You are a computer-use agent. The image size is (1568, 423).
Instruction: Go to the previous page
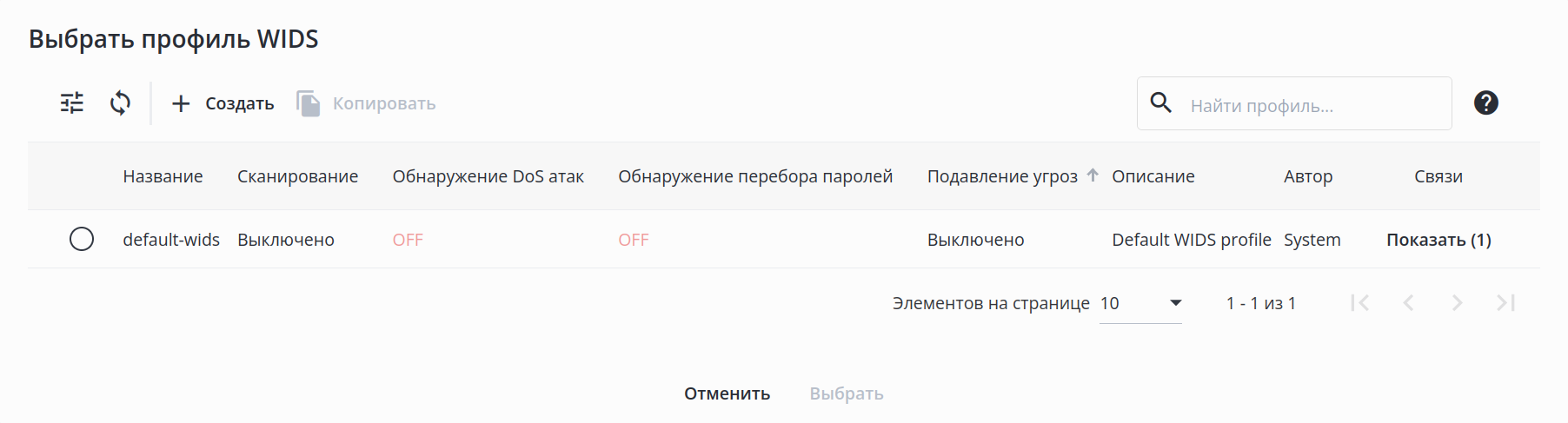pos(1409,303)
